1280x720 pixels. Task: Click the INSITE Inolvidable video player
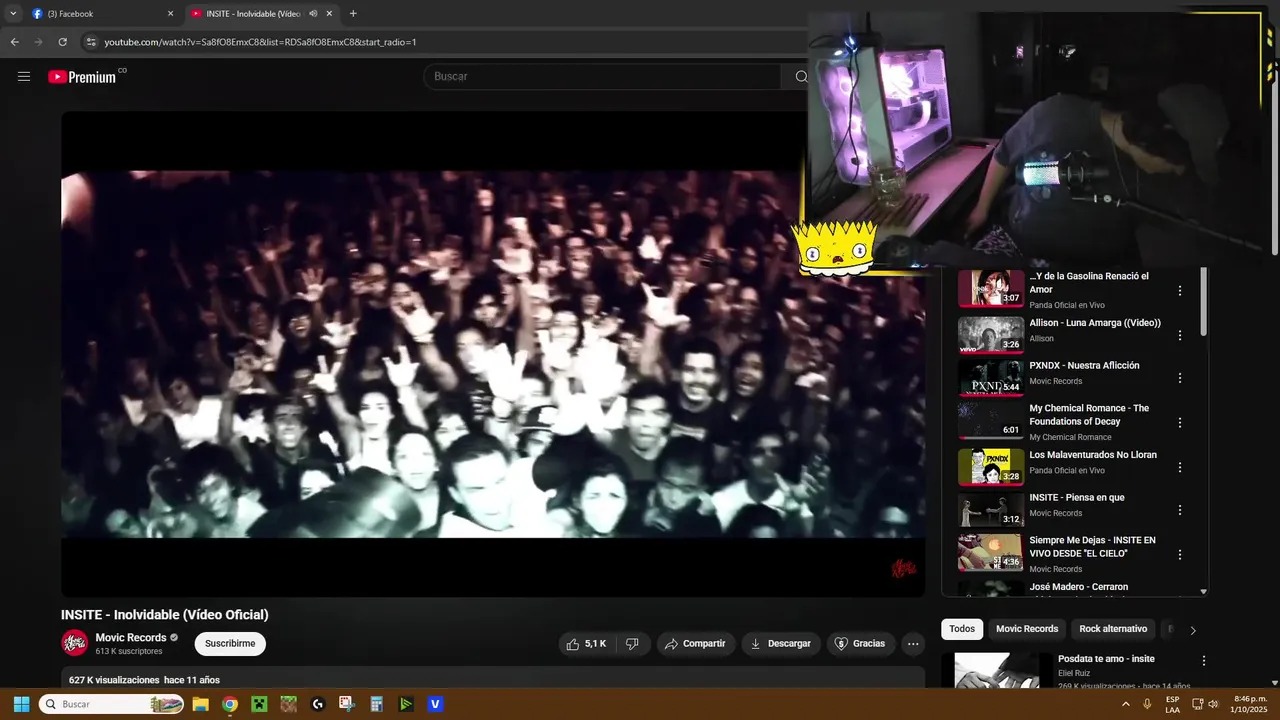(492, 354)
